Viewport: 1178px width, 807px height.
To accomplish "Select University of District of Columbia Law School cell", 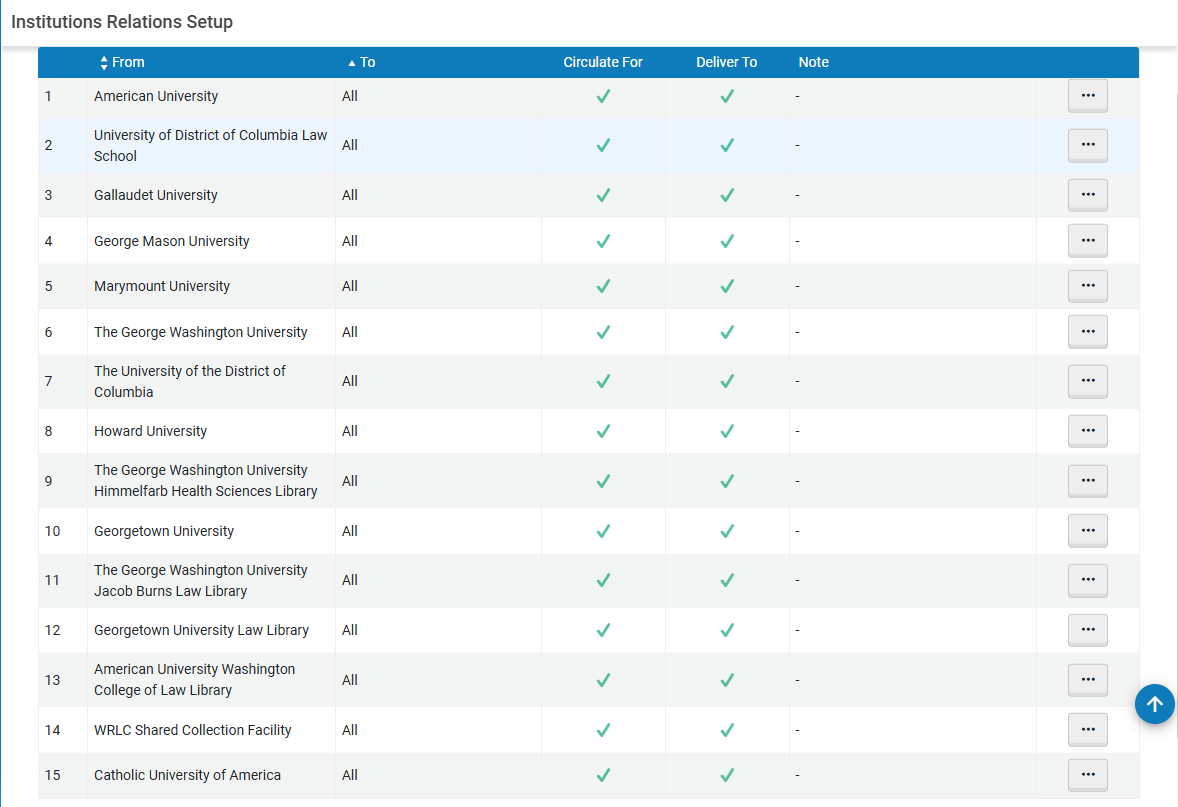I will [x=210, y=146].
